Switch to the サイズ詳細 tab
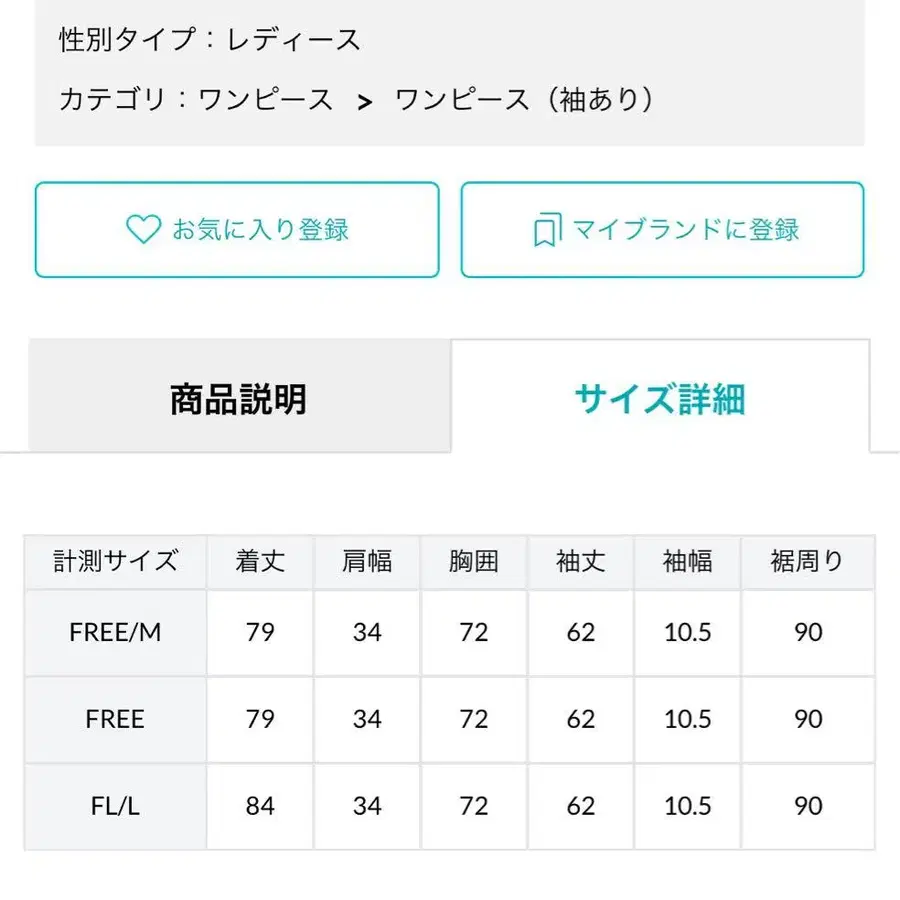 click(660, 397)
